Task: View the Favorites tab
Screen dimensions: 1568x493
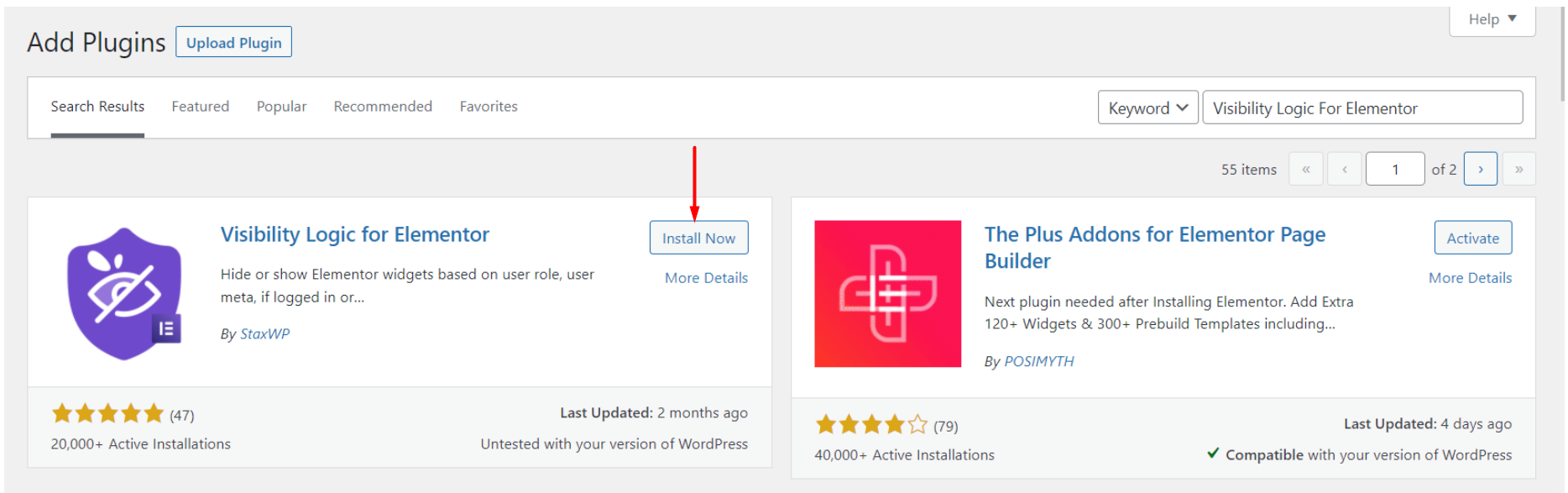Action: 489,107
